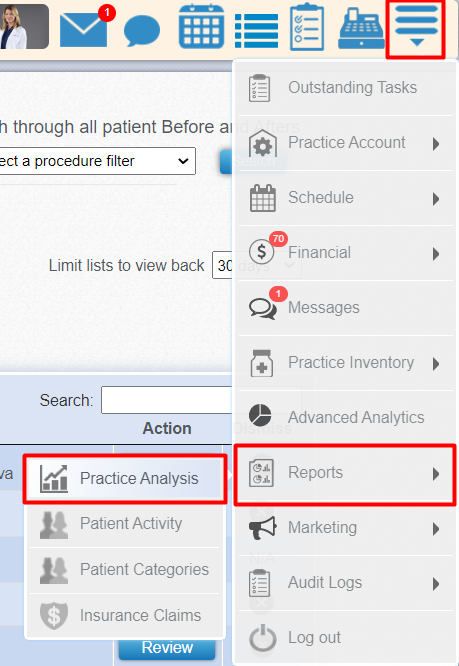Open the mail envelope icon with notification

[84, 29]
